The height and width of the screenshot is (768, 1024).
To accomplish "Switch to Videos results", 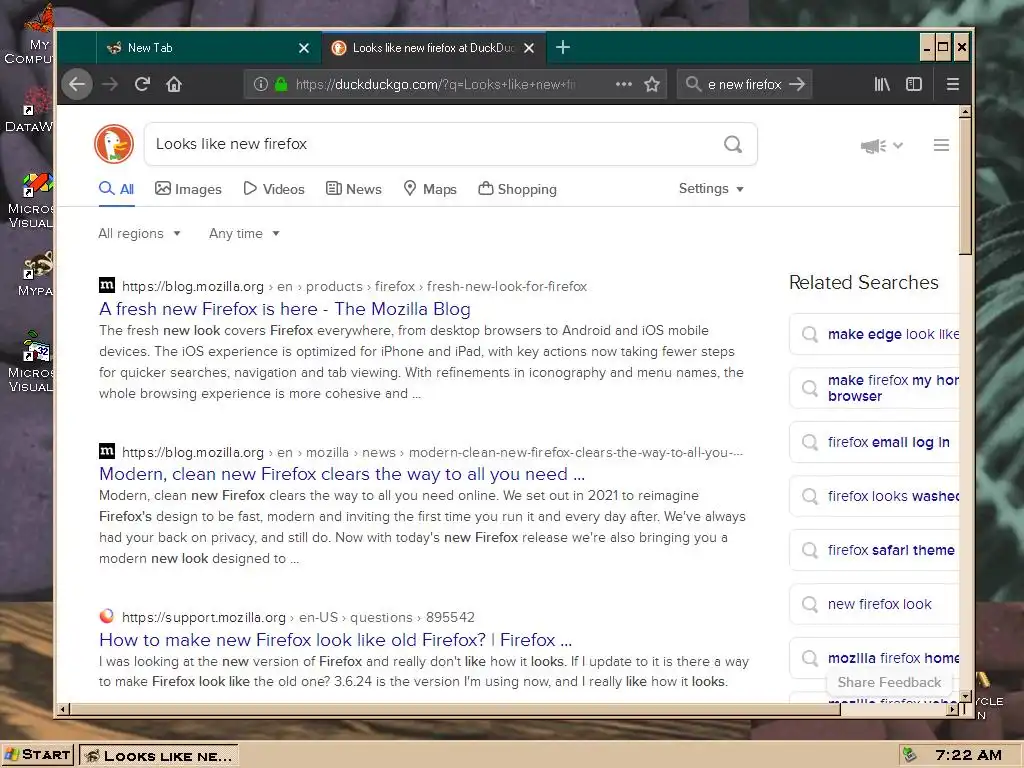I will [274, 189].
